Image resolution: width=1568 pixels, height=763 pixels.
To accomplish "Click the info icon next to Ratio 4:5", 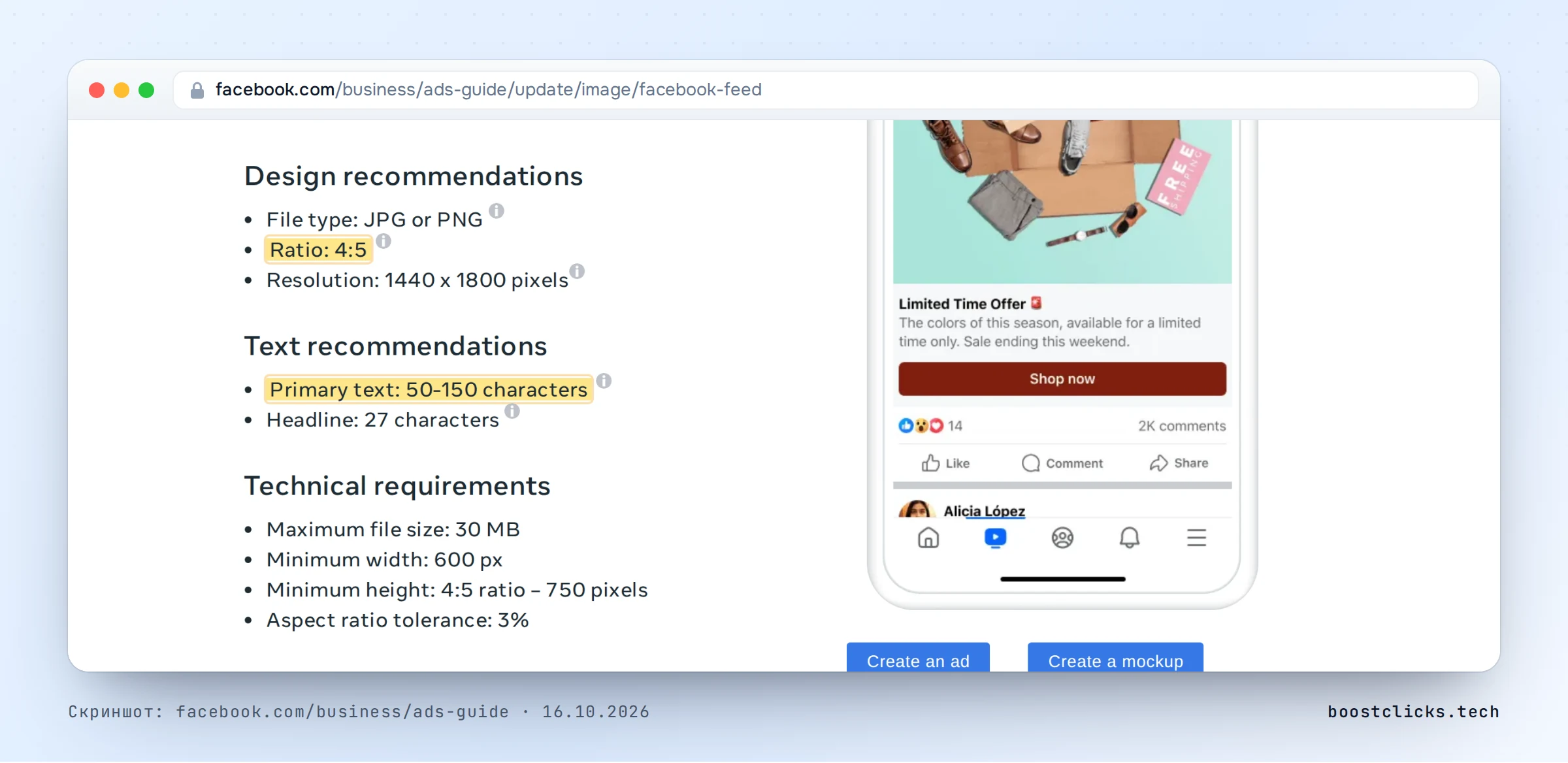I will [384, 241].
